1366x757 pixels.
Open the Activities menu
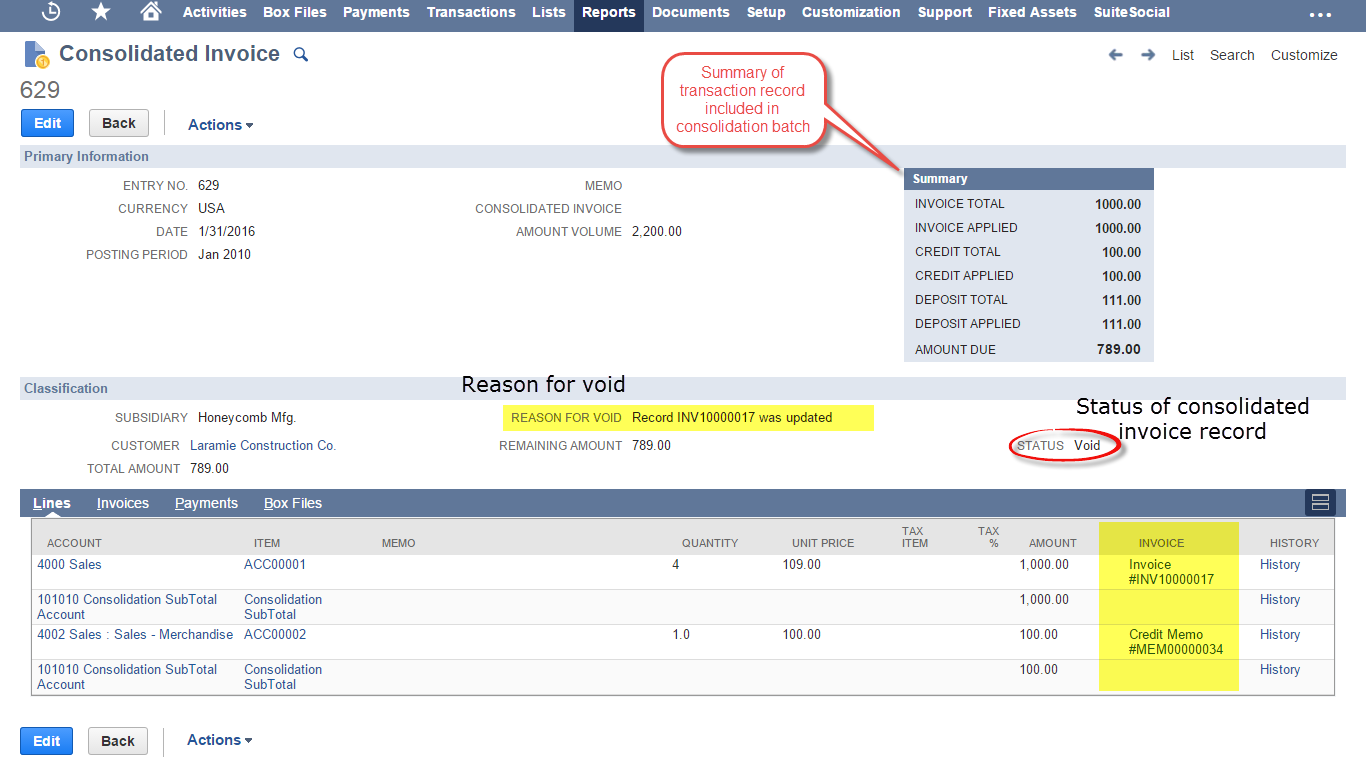pyautogui.click(x=215, y=12)
